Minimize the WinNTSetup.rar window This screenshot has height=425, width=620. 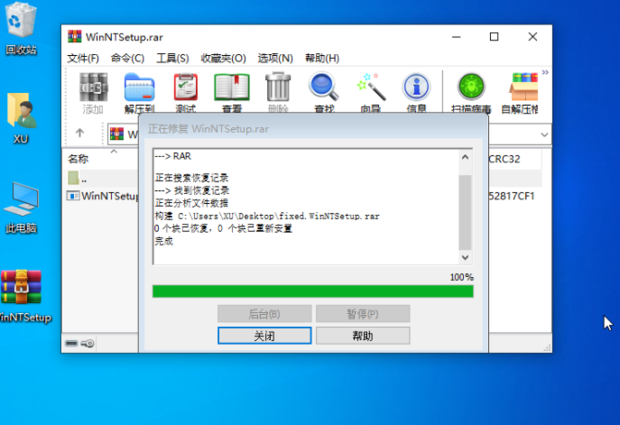[456, 37]
